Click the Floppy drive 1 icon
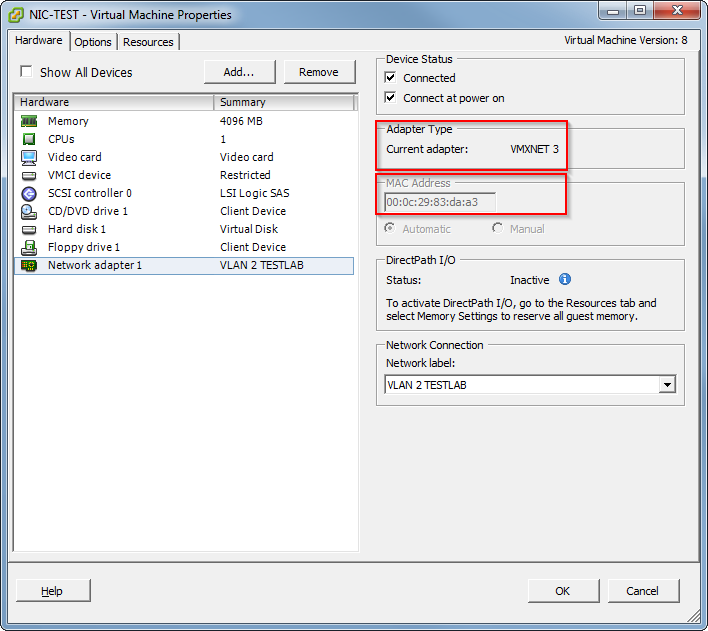 [29, 247]
